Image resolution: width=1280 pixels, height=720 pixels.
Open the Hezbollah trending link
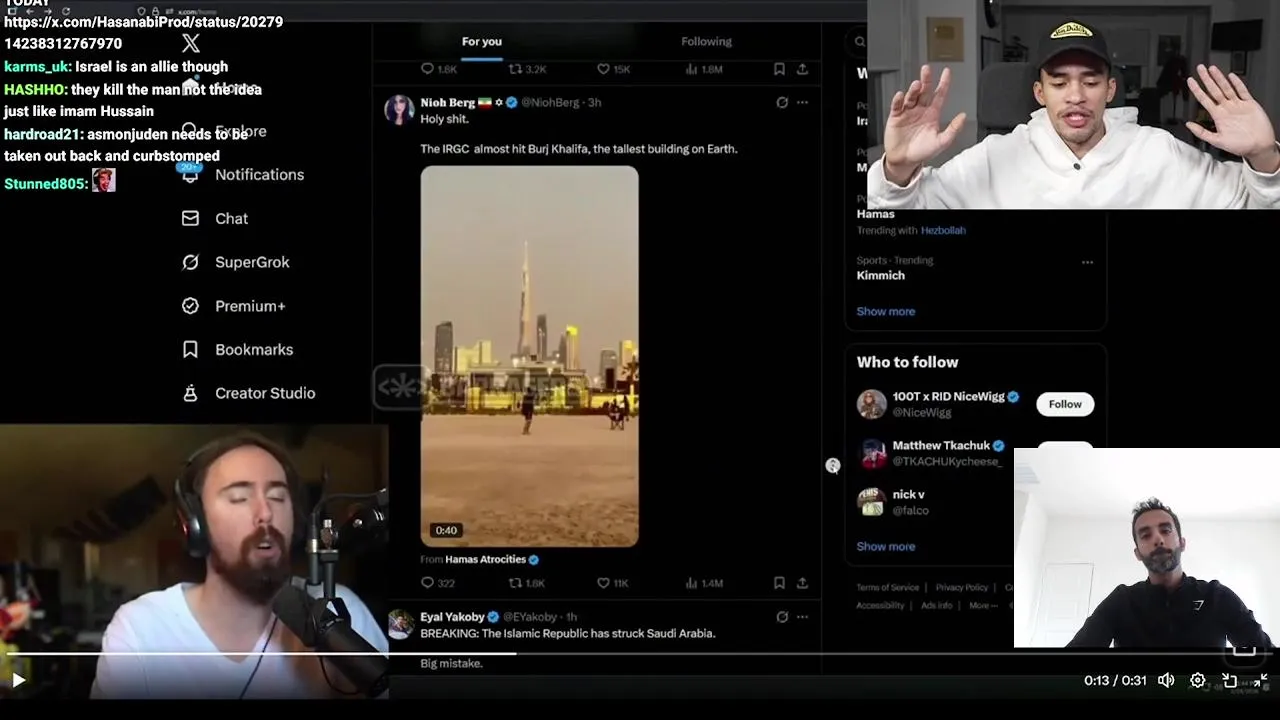[943, 230]
